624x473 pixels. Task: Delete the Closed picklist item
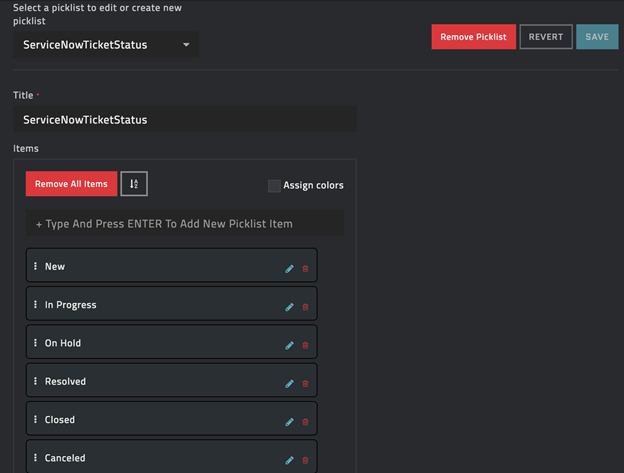(305, 422)
